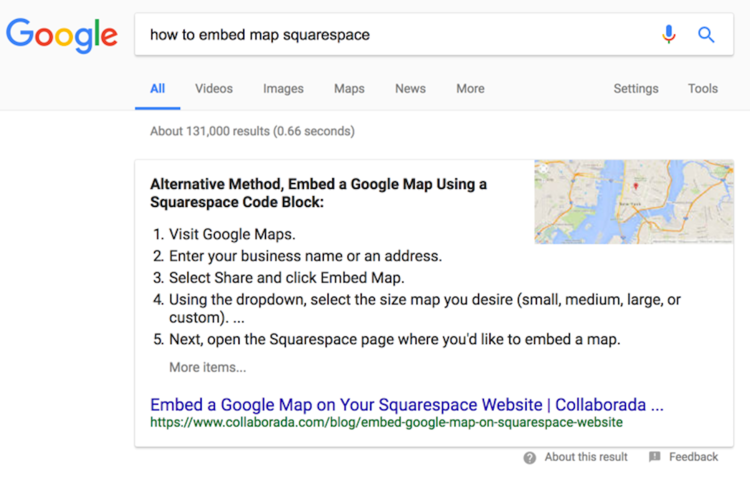Switch to the Videos tab
The height and width of the screenshot is (482, 750).
pyautogui.click(x=214, y=88)
